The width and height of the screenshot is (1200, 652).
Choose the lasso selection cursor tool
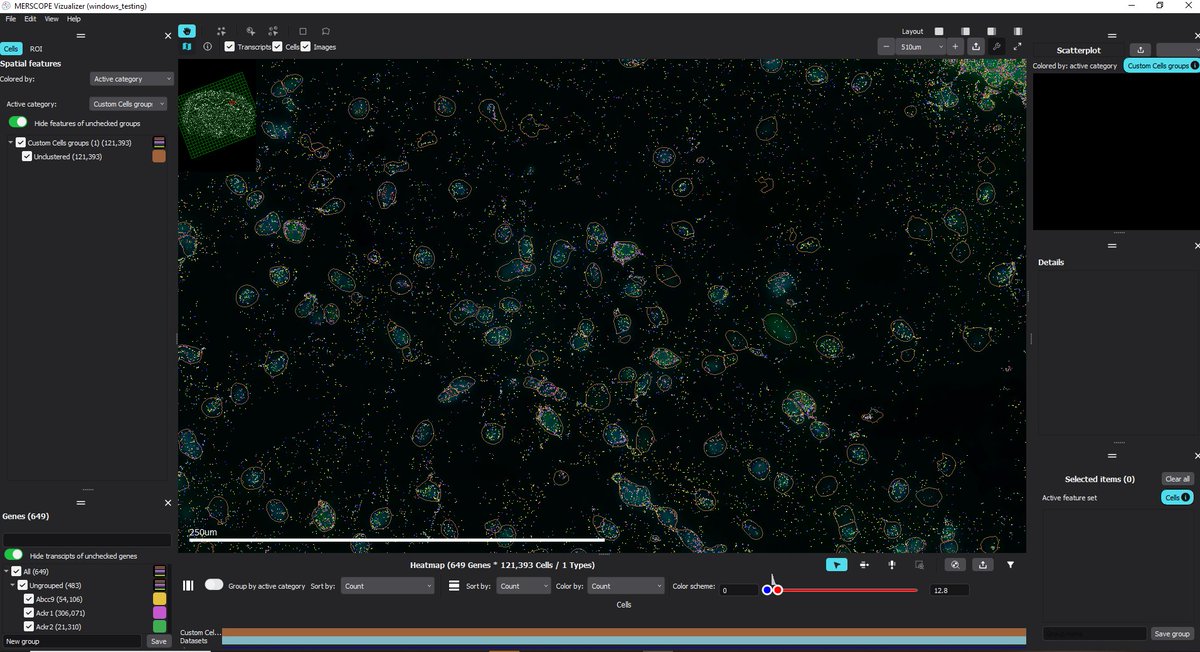(x=250, y=31)
